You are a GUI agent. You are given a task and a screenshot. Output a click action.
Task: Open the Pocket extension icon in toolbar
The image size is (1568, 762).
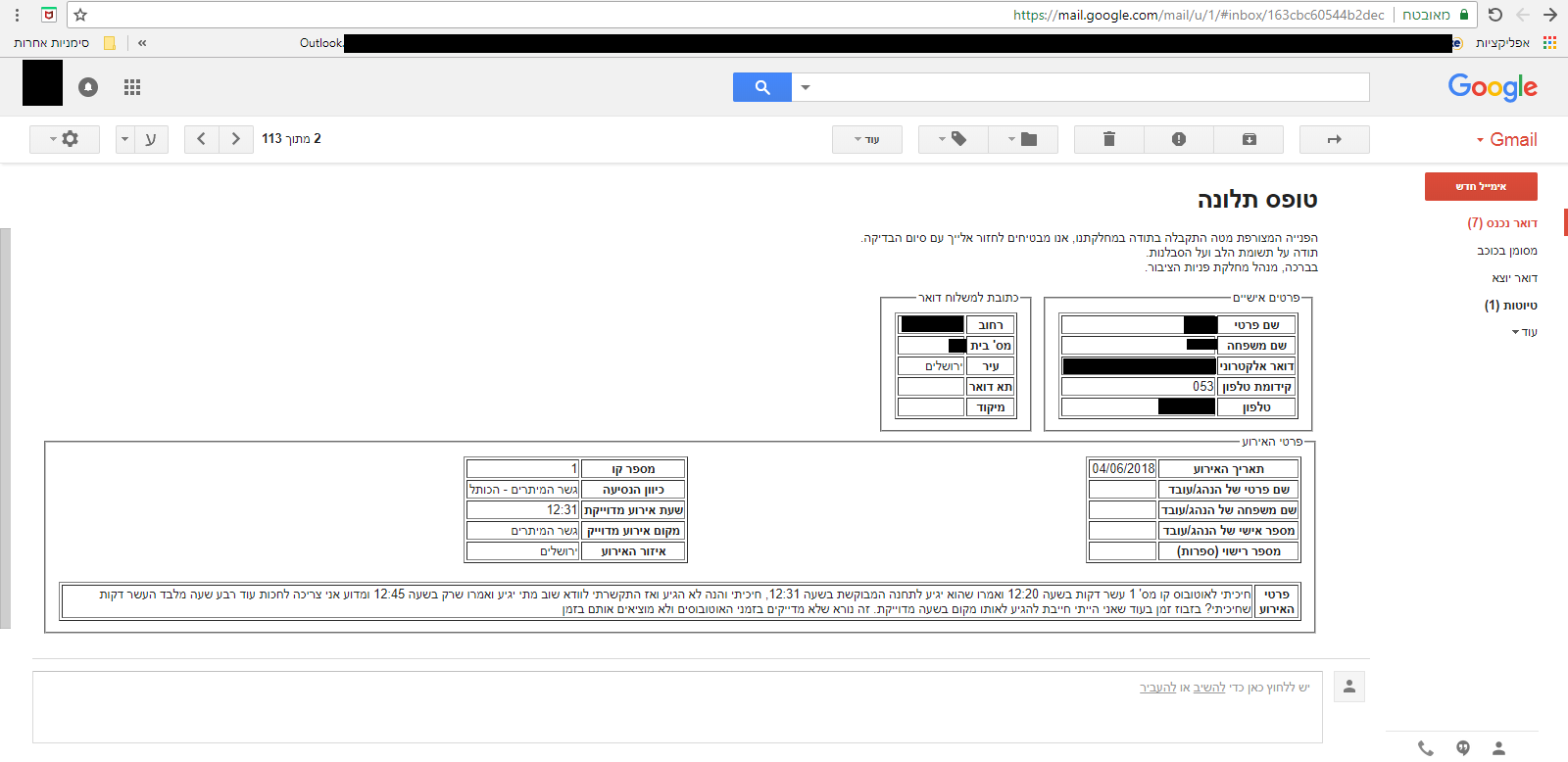click(x=49, y=15)
